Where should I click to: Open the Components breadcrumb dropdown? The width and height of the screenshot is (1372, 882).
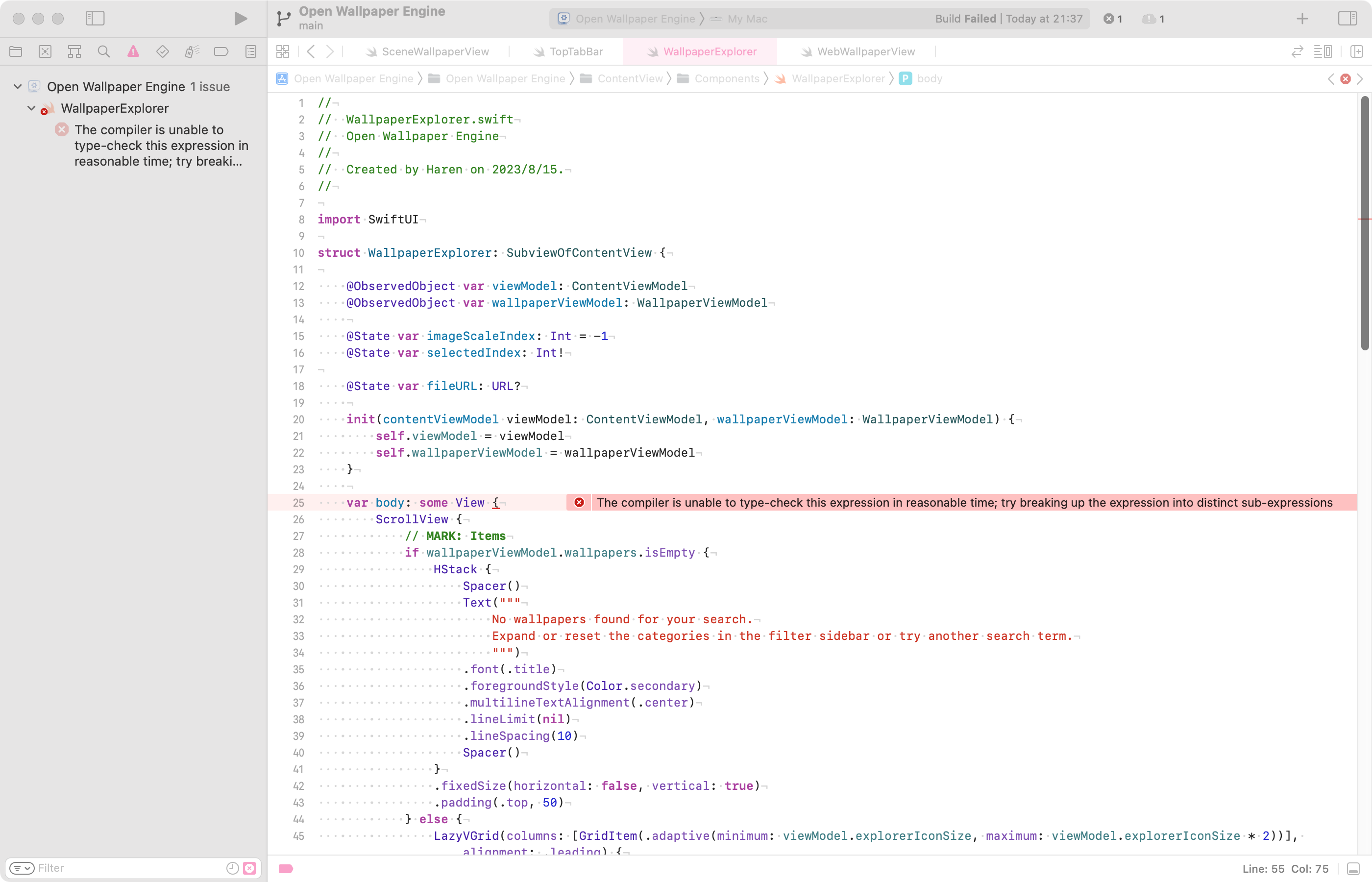(726, 78)
